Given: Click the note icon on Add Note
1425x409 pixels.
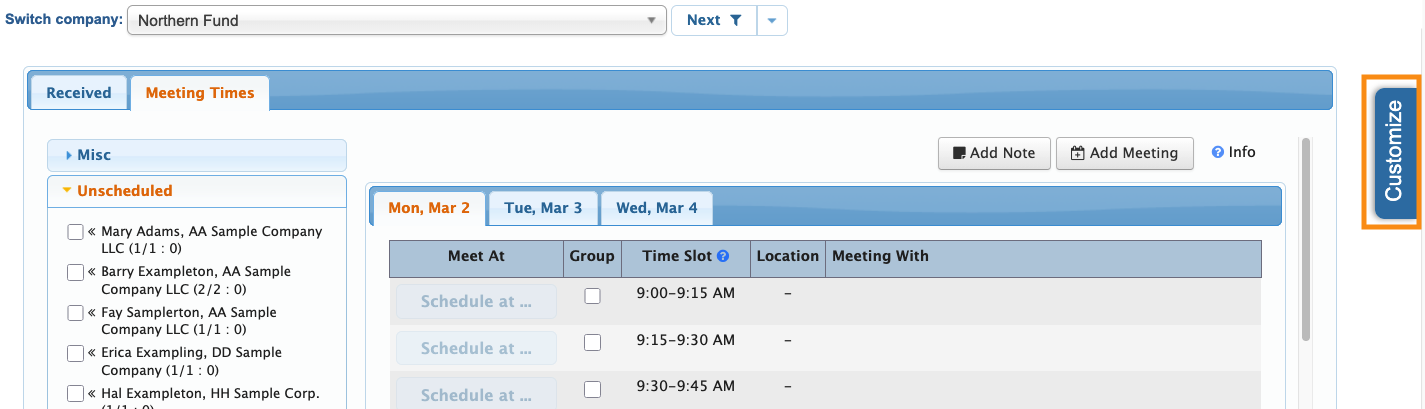Looking at the screenshot, I should click(x=959, y=153).
